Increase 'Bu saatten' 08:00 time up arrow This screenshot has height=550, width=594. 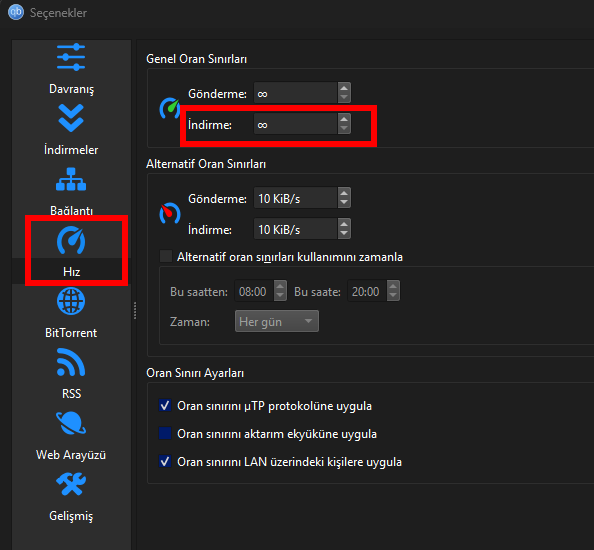[280, 286]
